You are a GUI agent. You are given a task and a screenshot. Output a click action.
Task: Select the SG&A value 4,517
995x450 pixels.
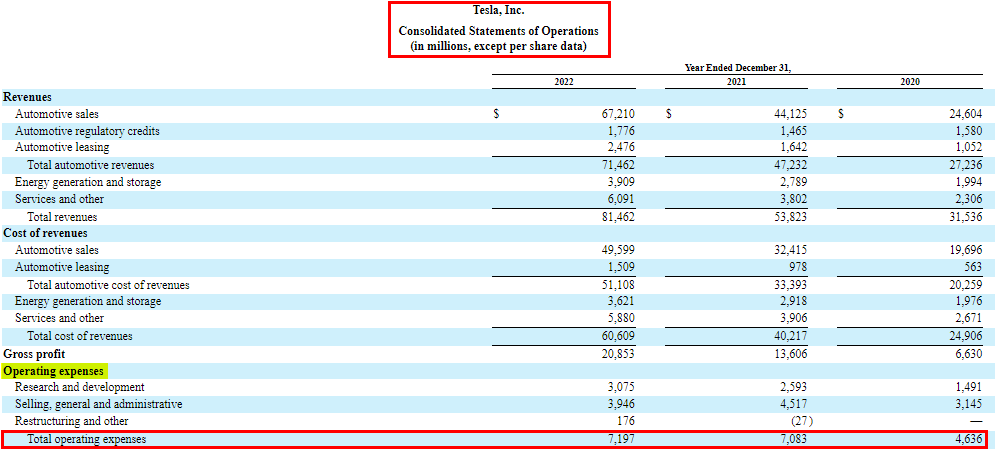point(793,404)
